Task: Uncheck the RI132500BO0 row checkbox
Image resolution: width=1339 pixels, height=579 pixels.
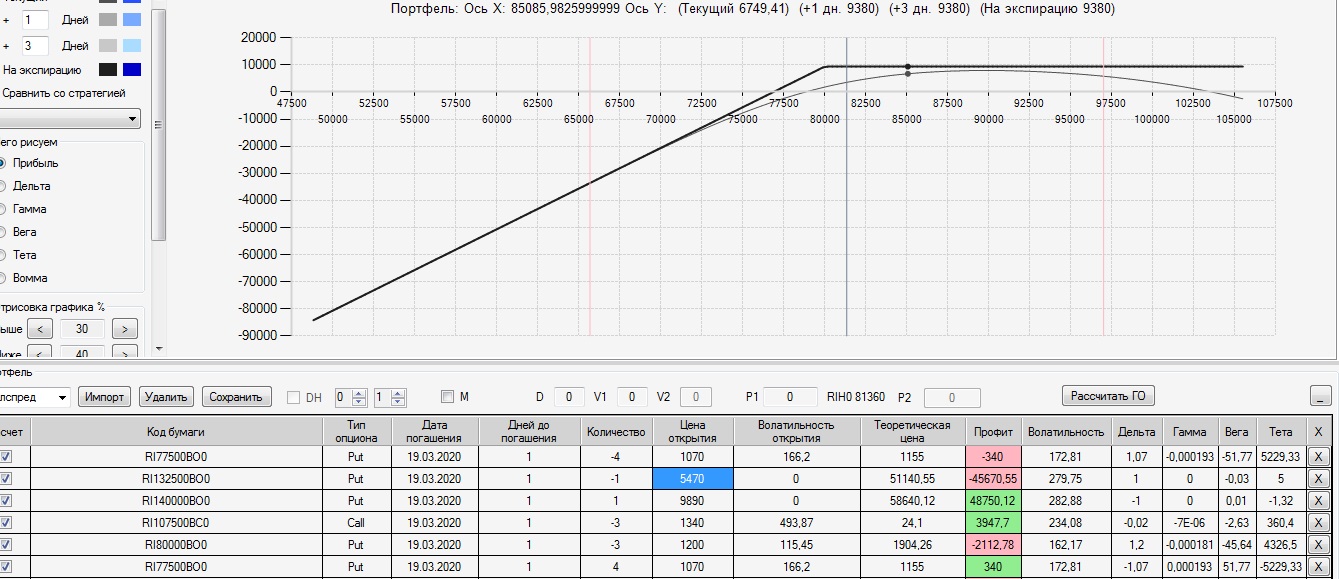Action: pos(6,479)
